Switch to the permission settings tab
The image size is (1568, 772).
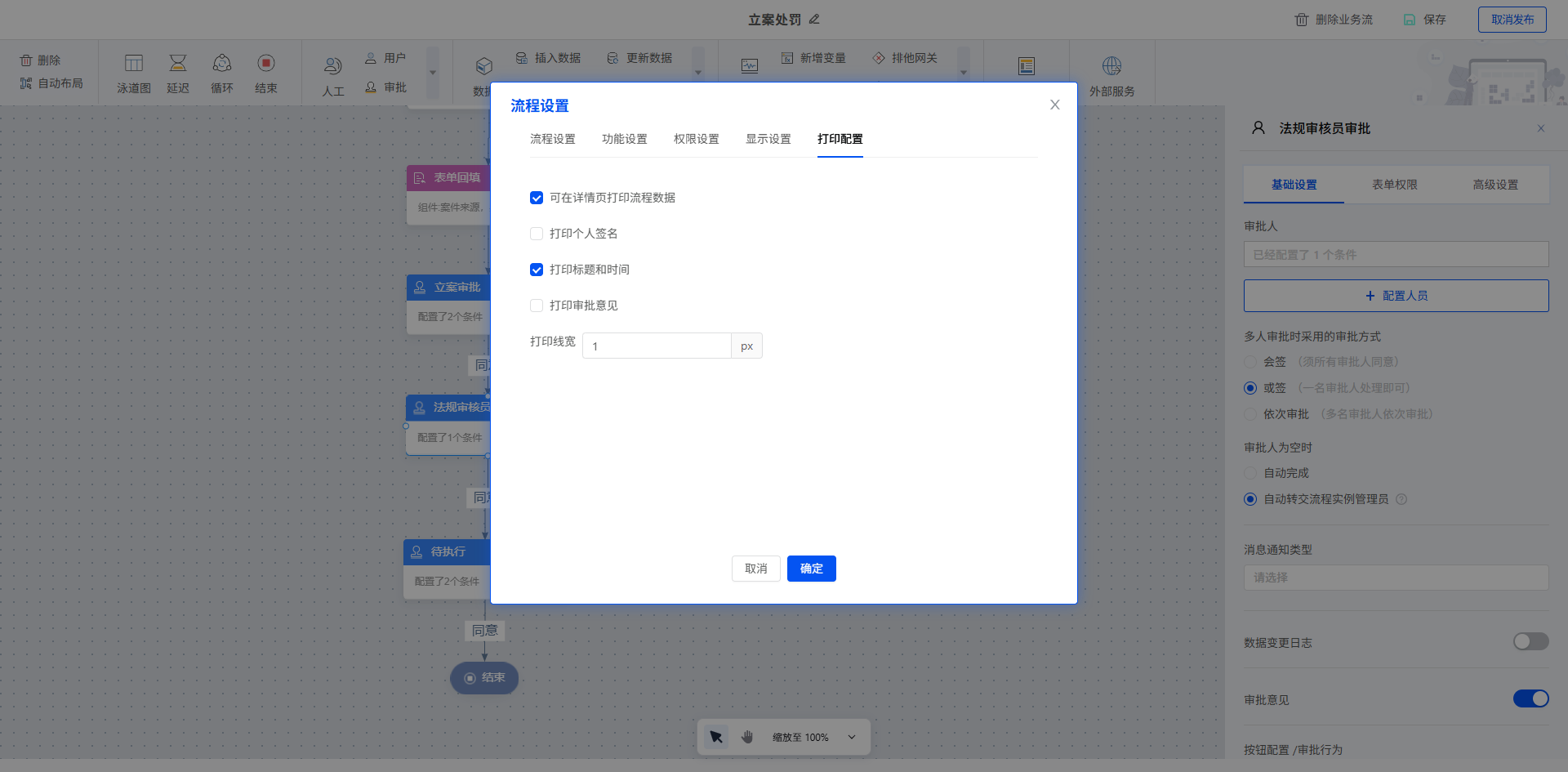pyautogui.click(x=696, y=139)
